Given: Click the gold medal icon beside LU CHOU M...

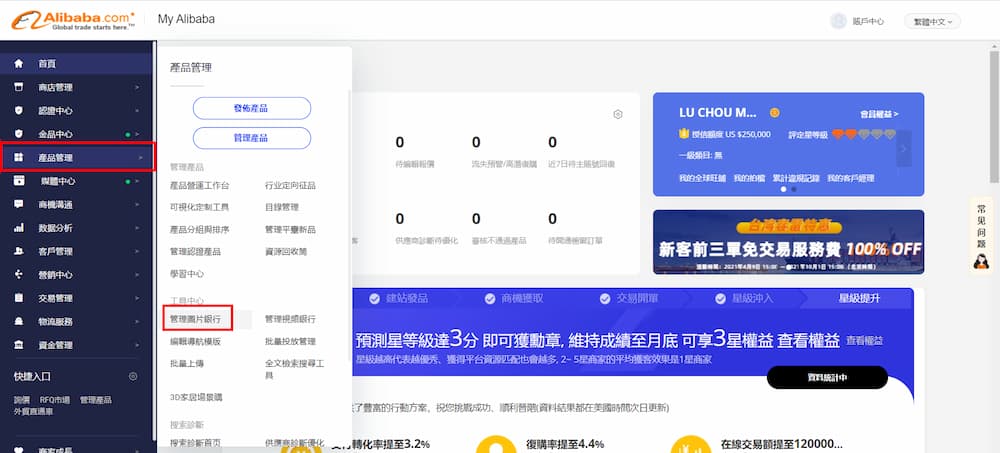Looking at the screenshot, I should click(x=774, y=113).
